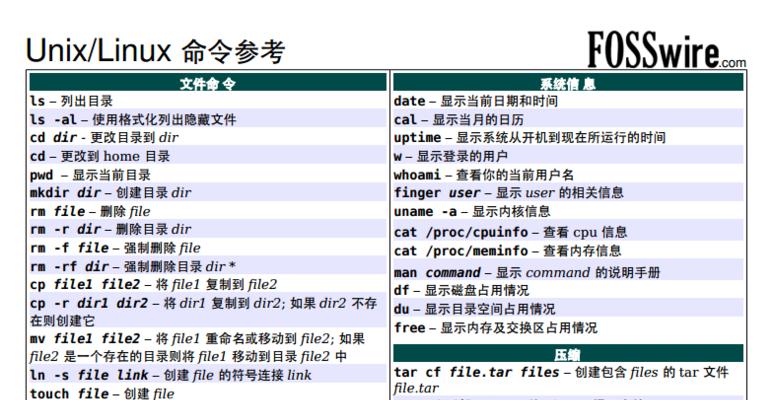Click the 'mkdir dir' command row
The height and width of the screenshot is (400, 774).
[208, 193]
